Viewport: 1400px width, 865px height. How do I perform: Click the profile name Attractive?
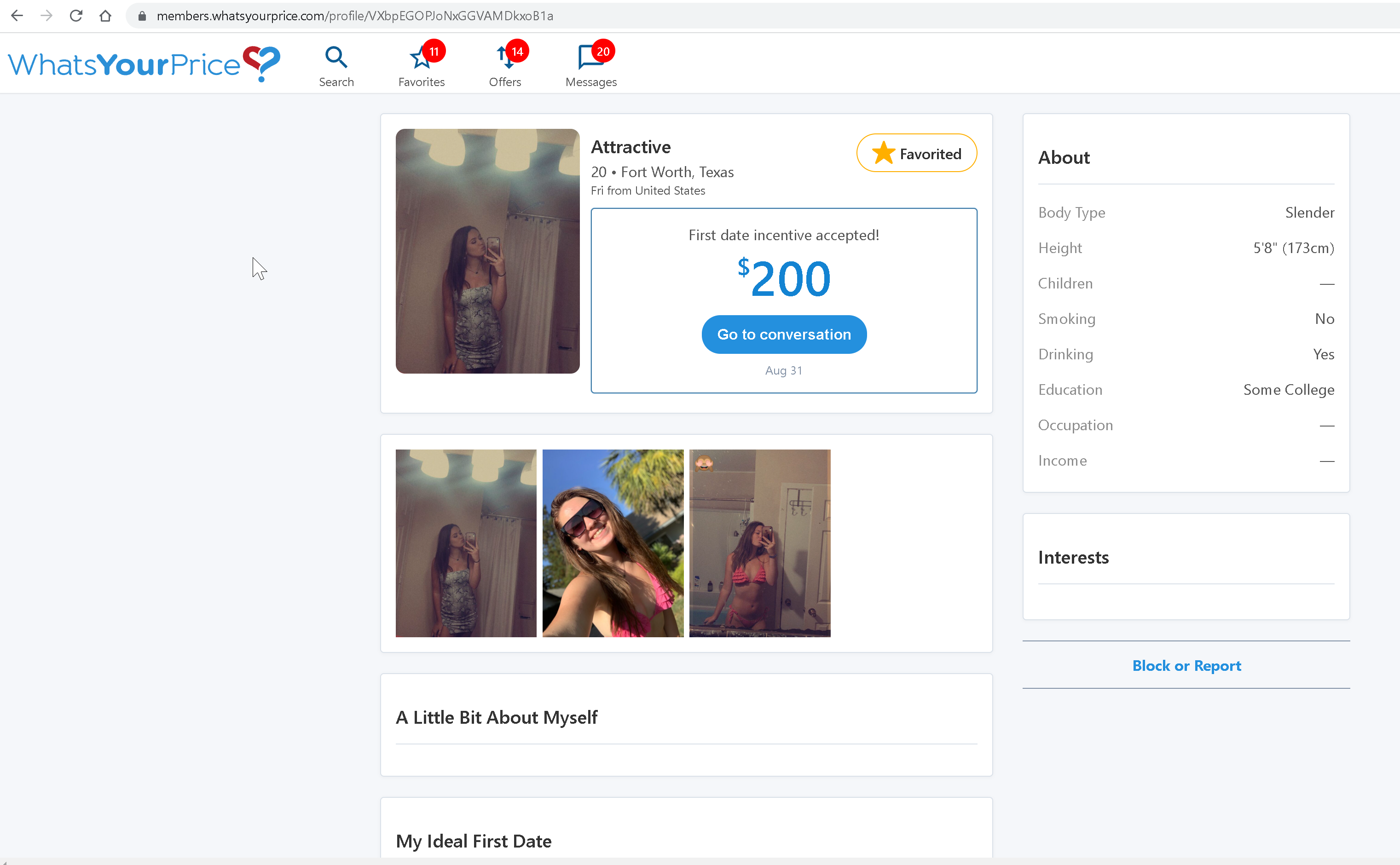pos(631,147)
